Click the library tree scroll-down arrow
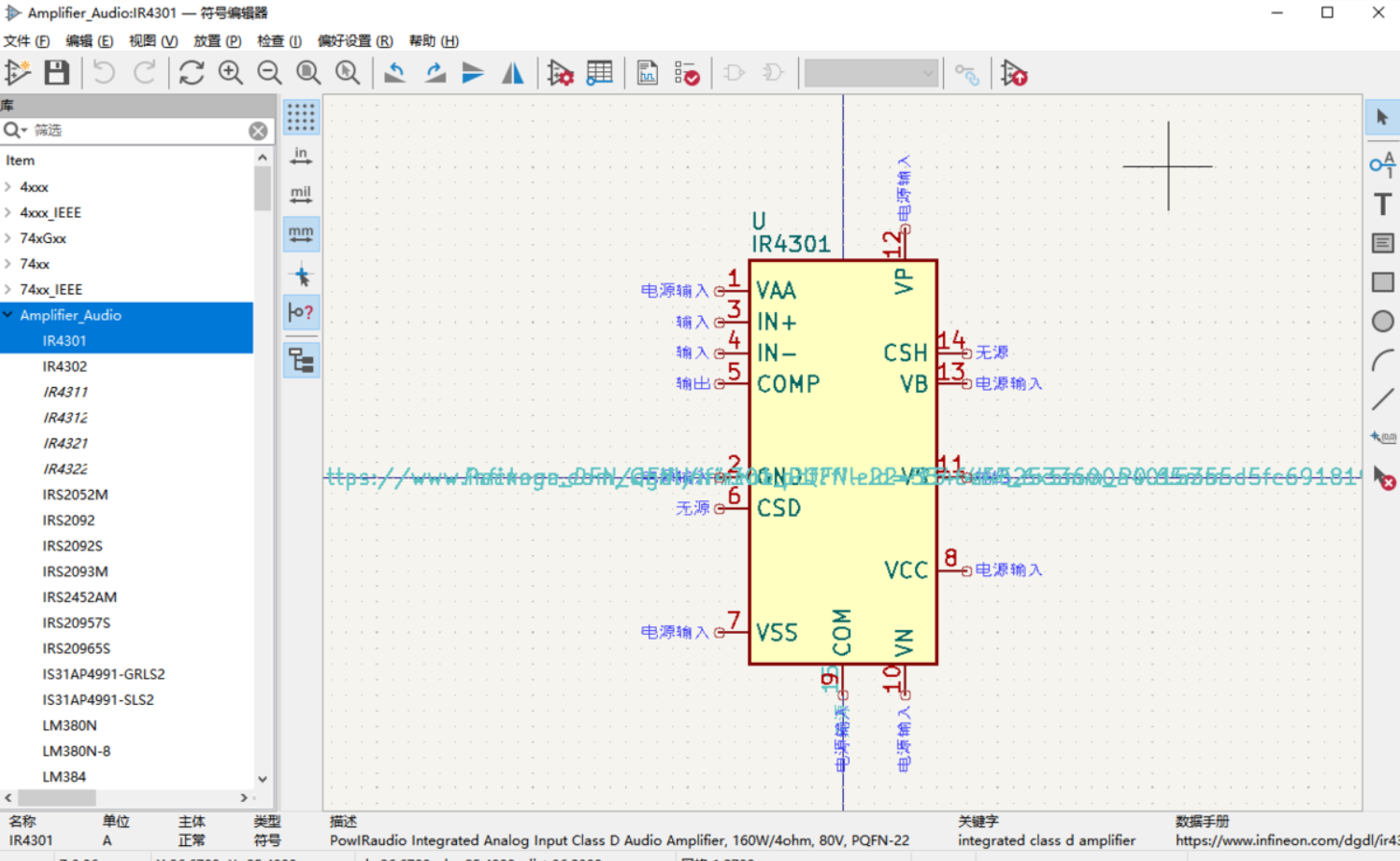Image resolution: width=1400 pixels, height=861 pixels. [263, 779]
